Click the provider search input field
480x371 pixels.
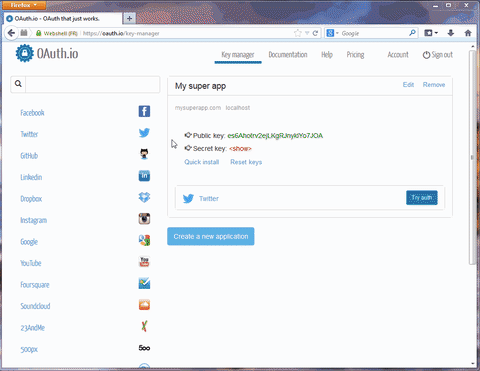(93, 84)
